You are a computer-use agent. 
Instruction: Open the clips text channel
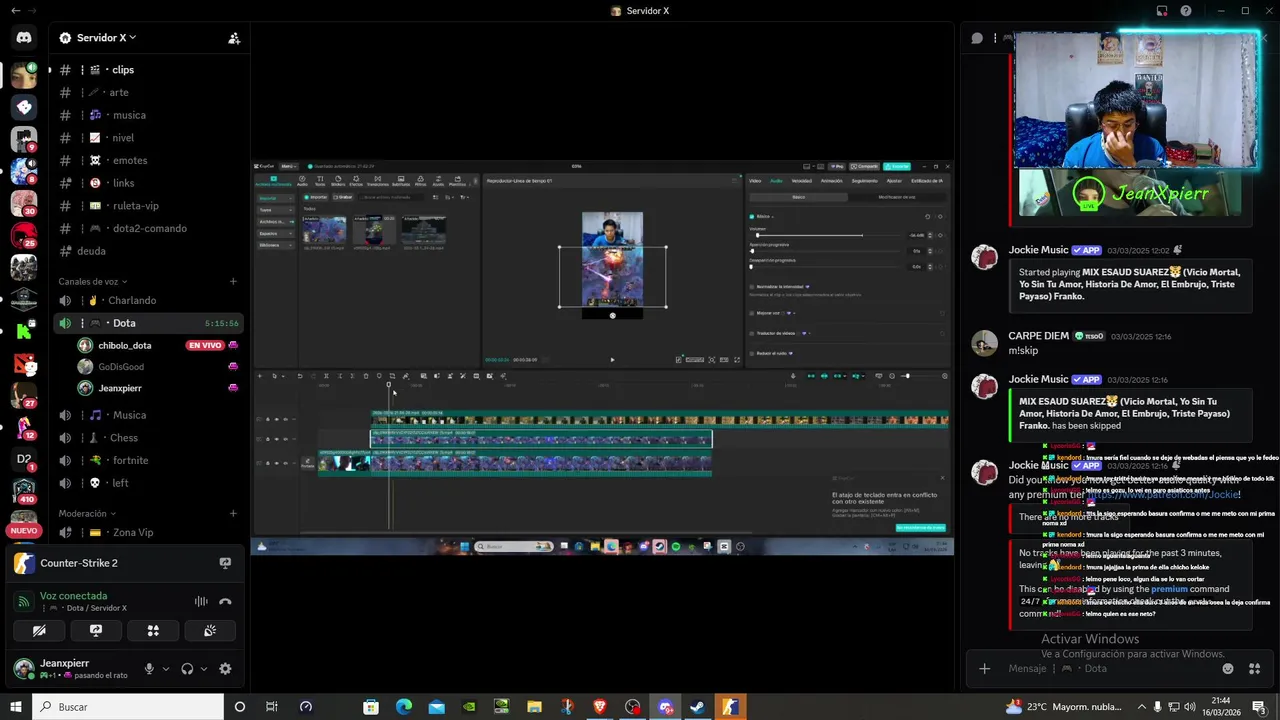(x=147, y=70)
